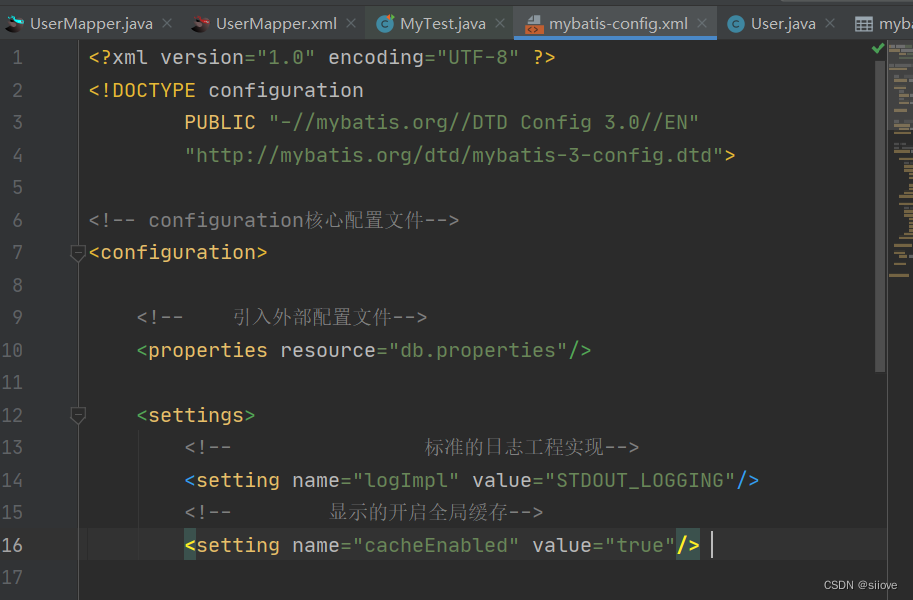Click the opening configuration tag text

[178, 253]
